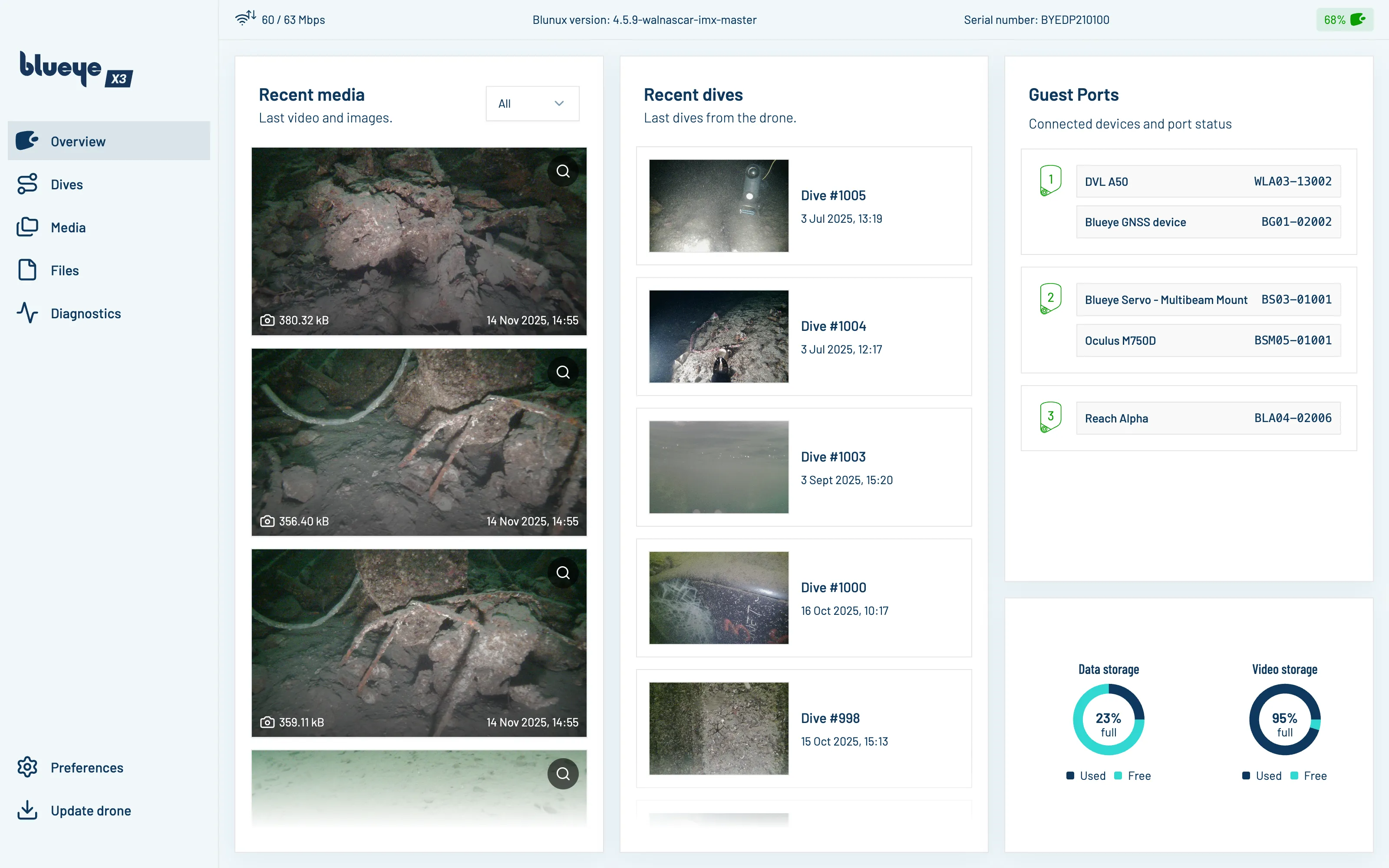Open the 359.11 kB image thumbnail
The height and width of the screenshot is (868, 1389).
click(x=419, y=643)
